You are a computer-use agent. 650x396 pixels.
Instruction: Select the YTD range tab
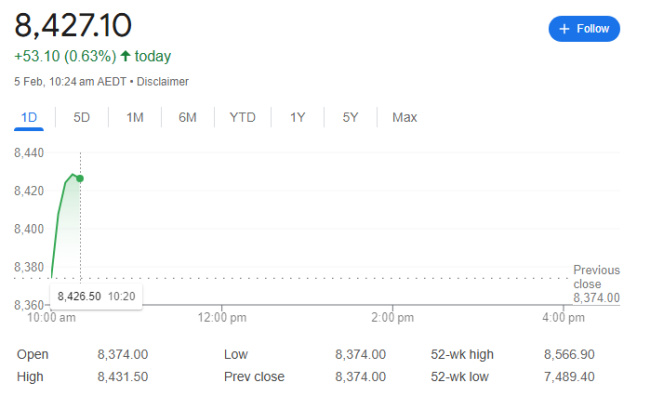pyautogui.click(x=243, y=118)
